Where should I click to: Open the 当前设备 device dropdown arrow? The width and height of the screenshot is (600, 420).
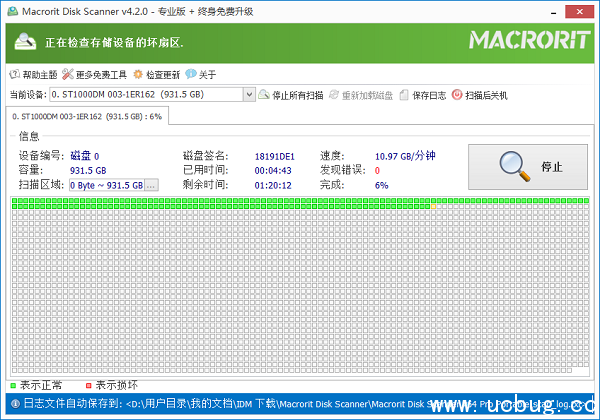tap(249, 94)
